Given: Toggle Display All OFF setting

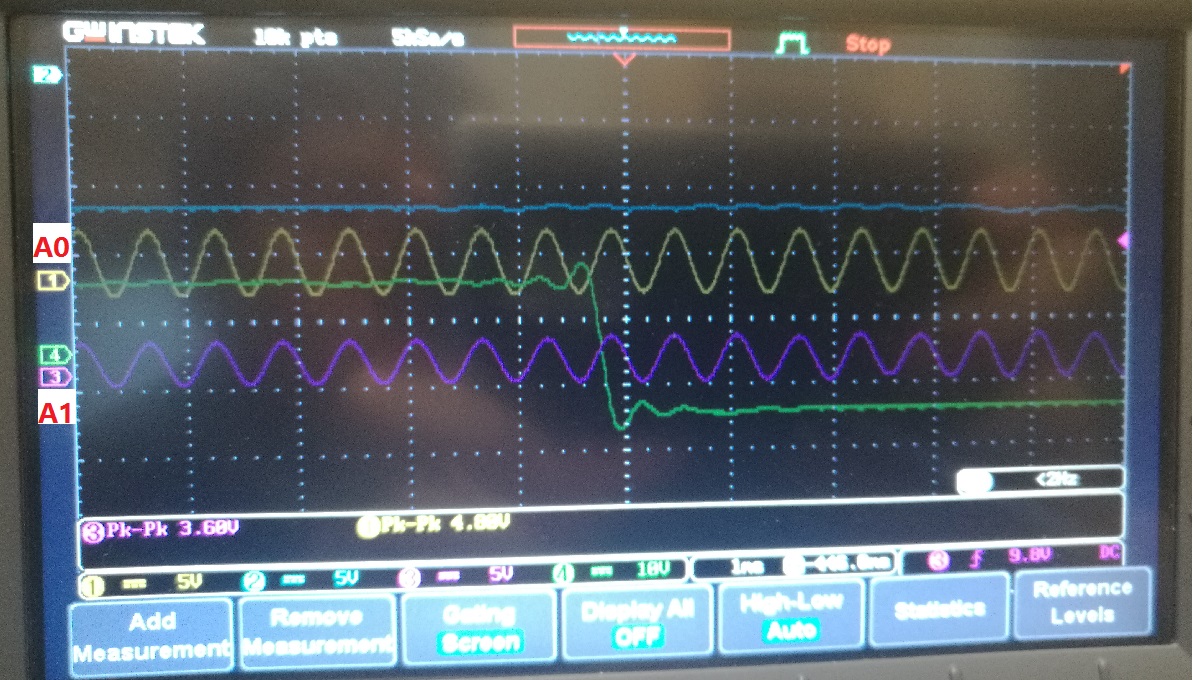Looking at the screenshot, I should (x=637, y=621).
